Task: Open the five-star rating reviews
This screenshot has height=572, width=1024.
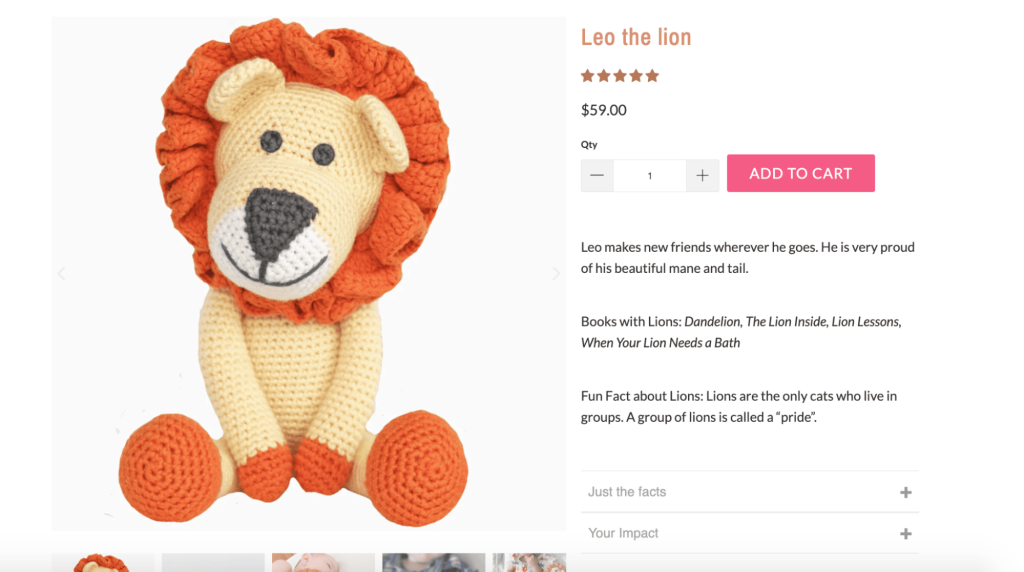Action: coord(620,76)
